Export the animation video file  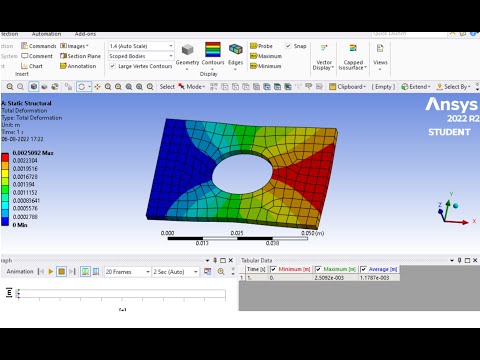pos(207,272)
